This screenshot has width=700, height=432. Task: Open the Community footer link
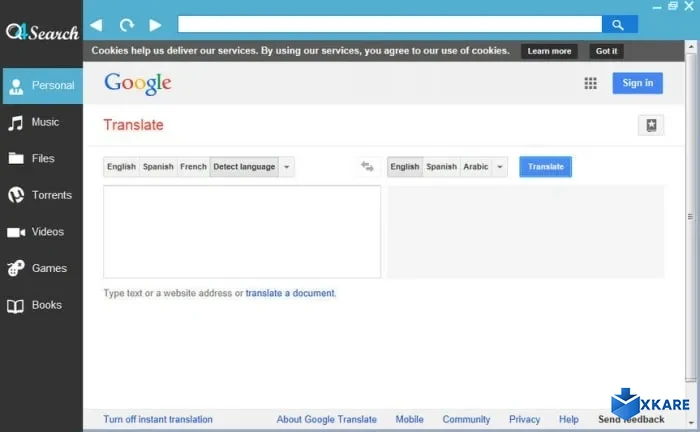466,420
